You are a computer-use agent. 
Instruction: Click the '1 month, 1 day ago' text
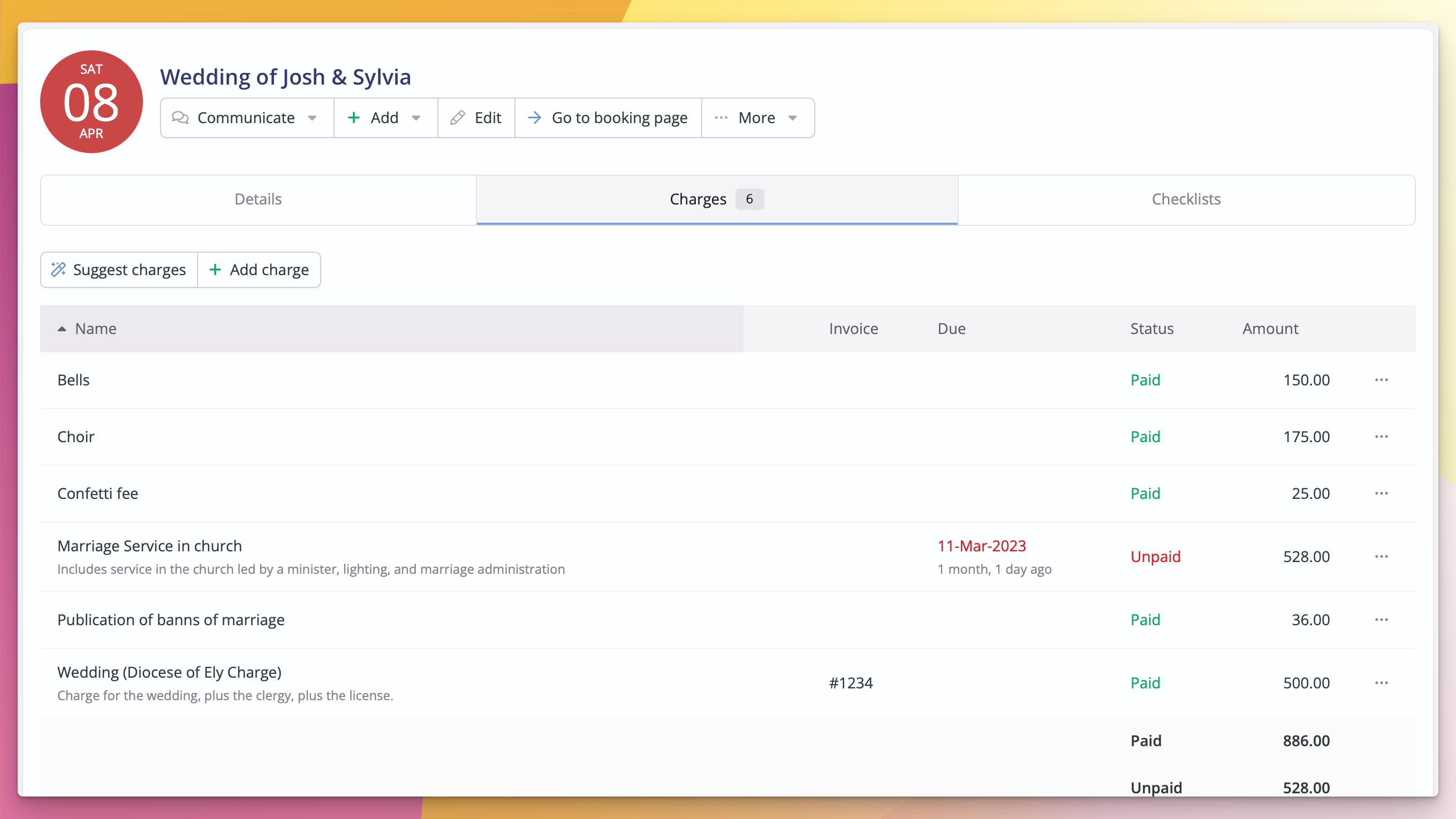click(994, 569)
